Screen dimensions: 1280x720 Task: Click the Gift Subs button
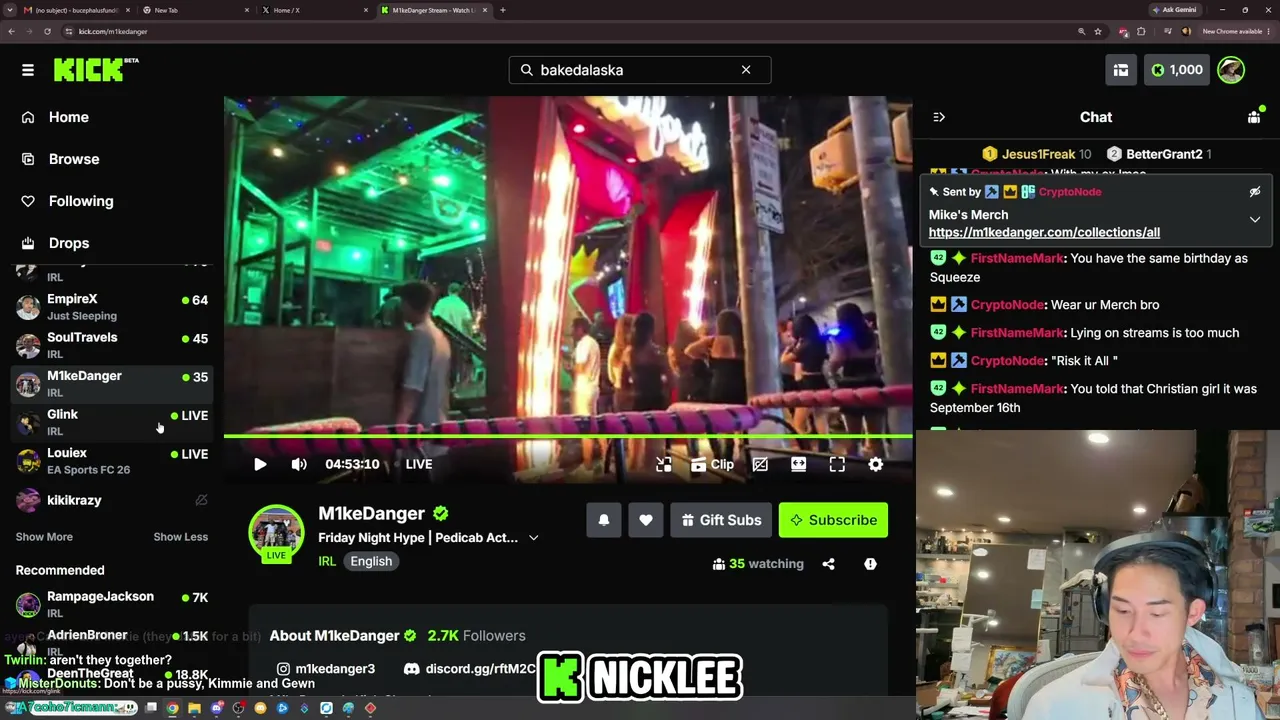pyautogui.click(x=721, y=520)
